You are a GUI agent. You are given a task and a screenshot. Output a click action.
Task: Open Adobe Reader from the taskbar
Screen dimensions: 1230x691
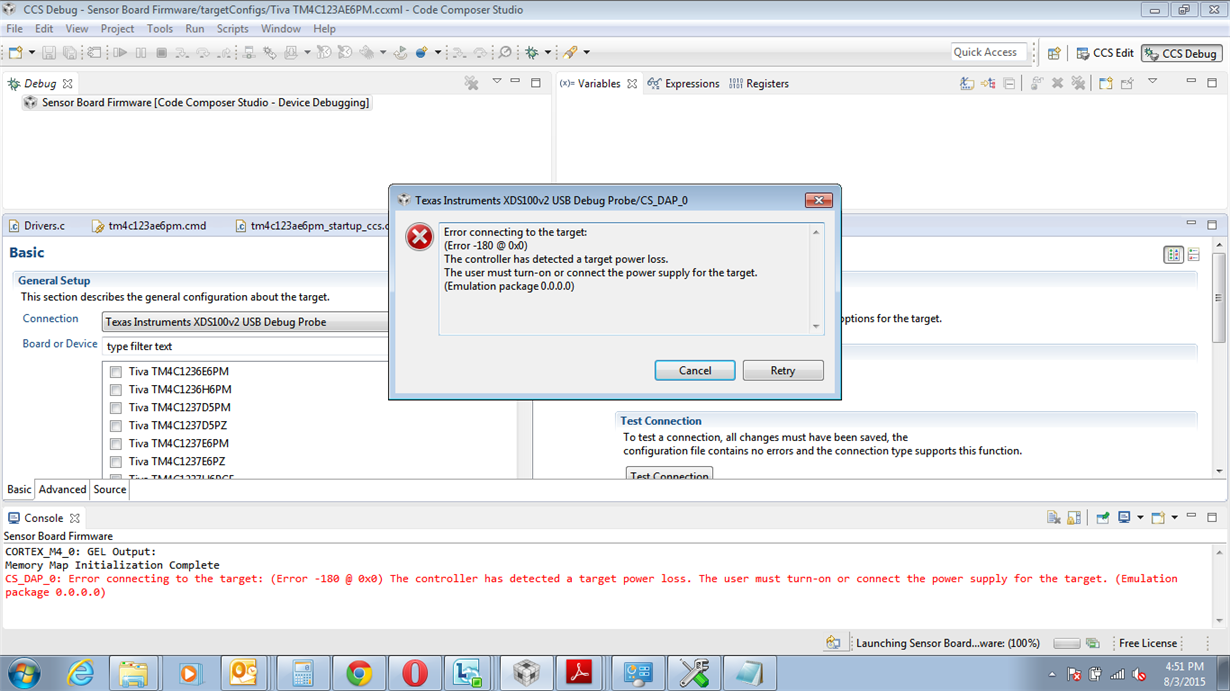coord(579,674)
